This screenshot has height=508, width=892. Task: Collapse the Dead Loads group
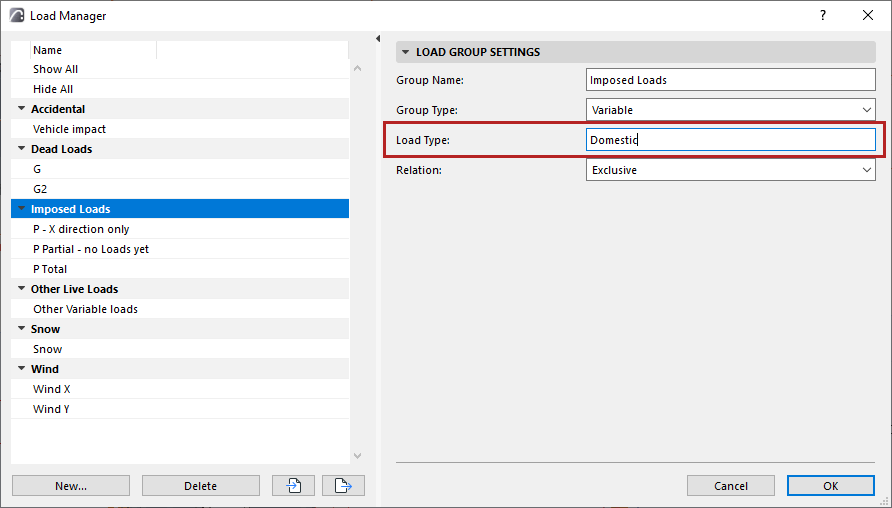pyautogui.click(x=21, y=149)
